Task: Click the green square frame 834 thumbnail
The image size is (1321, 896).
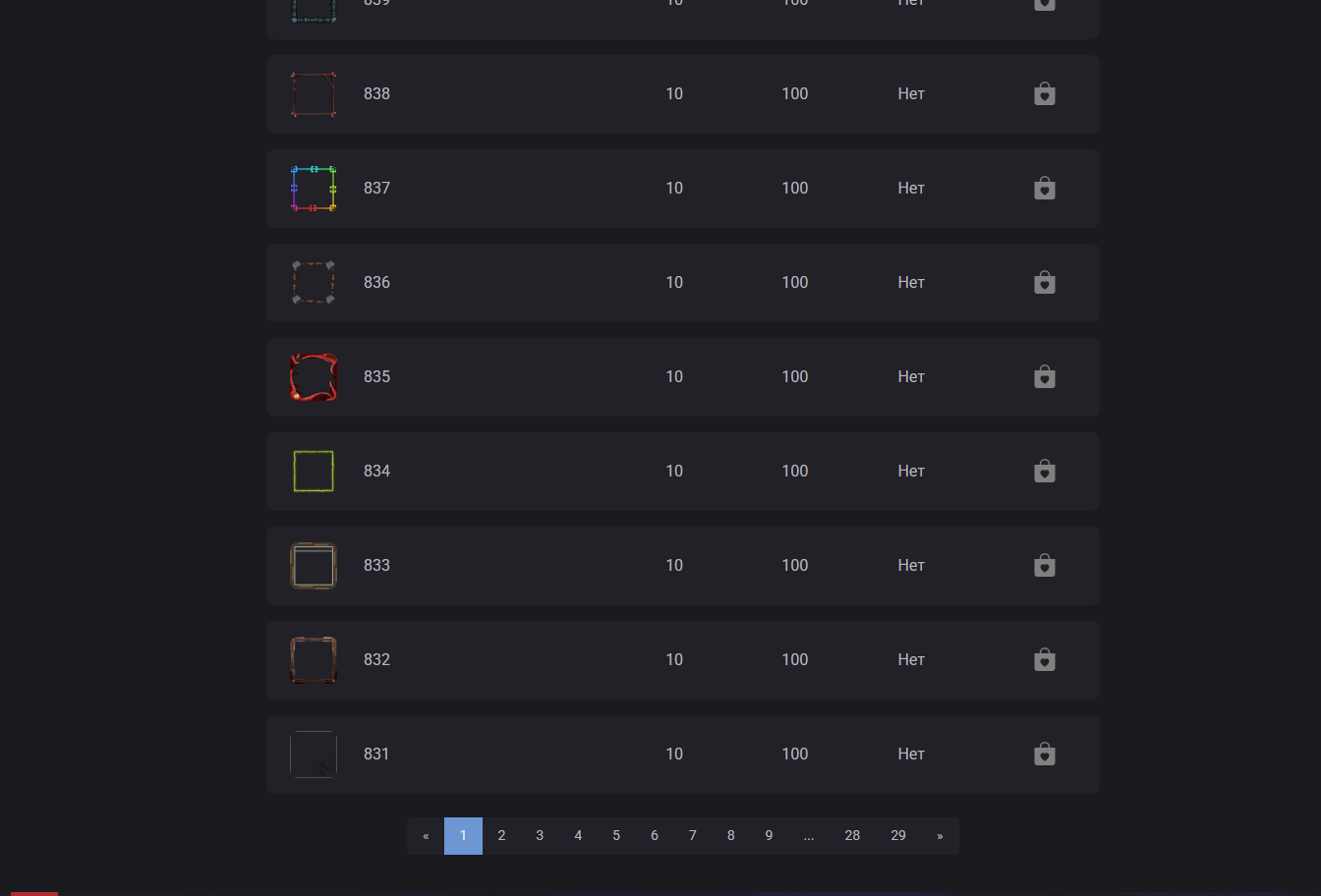Action: (314, 472)
